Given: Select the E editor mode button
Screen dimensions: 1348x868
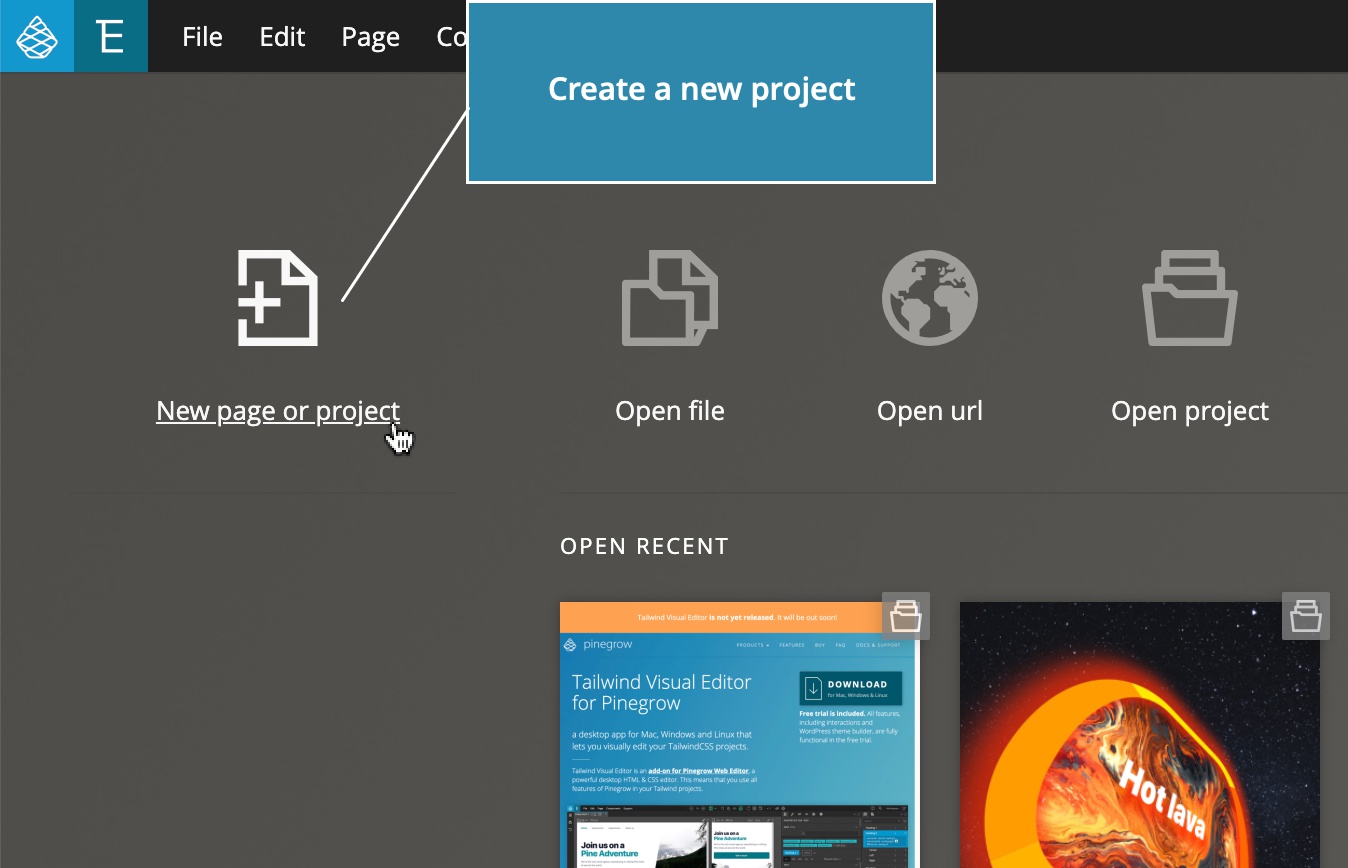Looking at the screenshot, I should (111, 36).
